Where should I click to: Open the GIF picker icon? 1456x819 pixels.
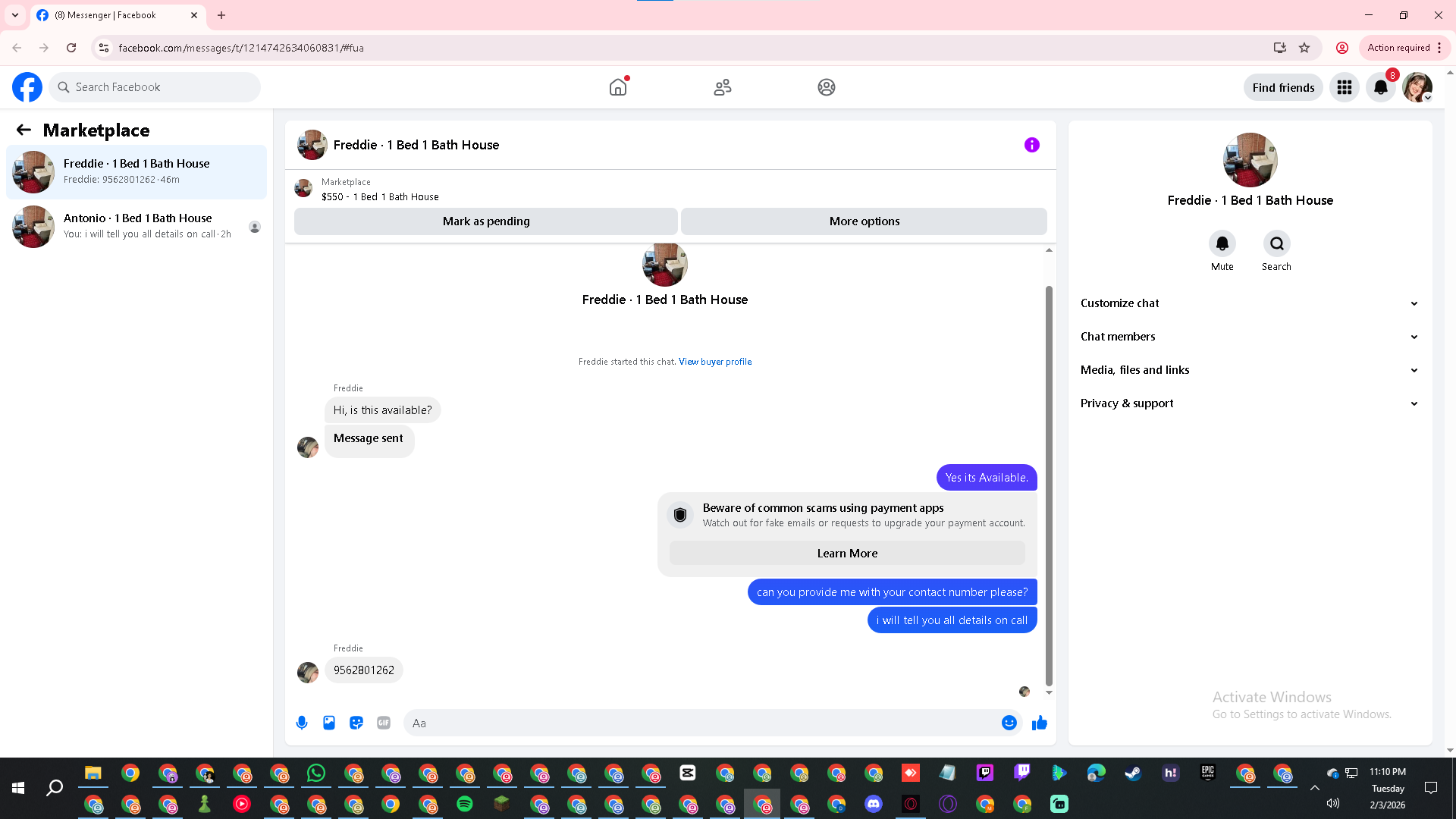[x=384, y=723]
